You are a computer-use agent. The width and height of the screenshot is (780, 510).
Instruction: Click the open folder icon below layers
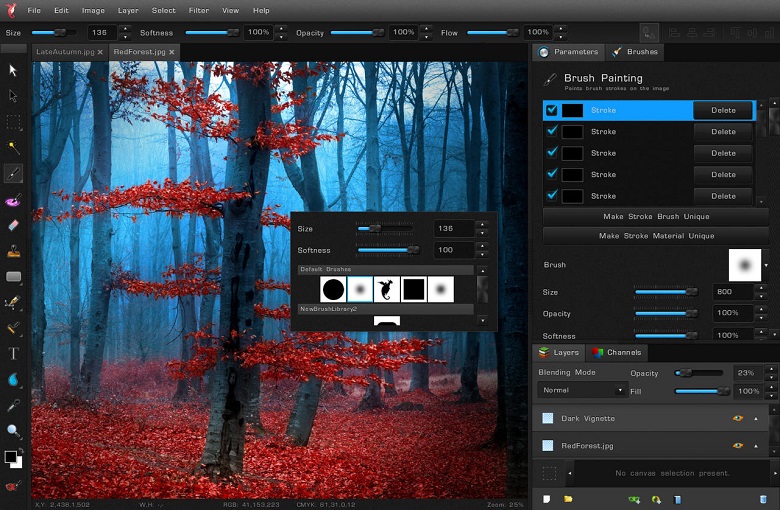pyautogui.click(x=568, y=498)
